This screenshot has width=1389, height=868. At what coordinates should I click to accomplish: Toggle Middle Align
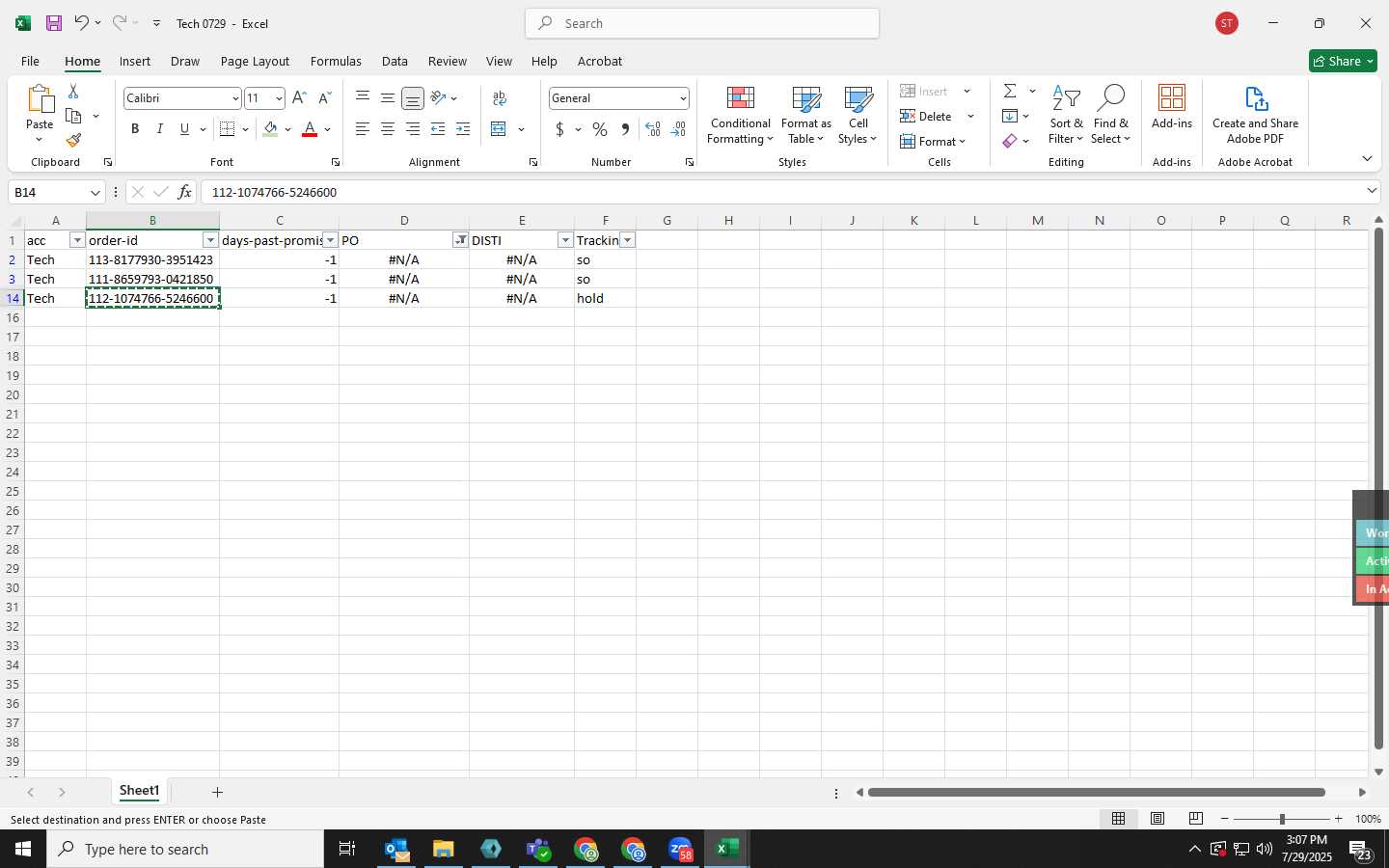coord(388,97)
